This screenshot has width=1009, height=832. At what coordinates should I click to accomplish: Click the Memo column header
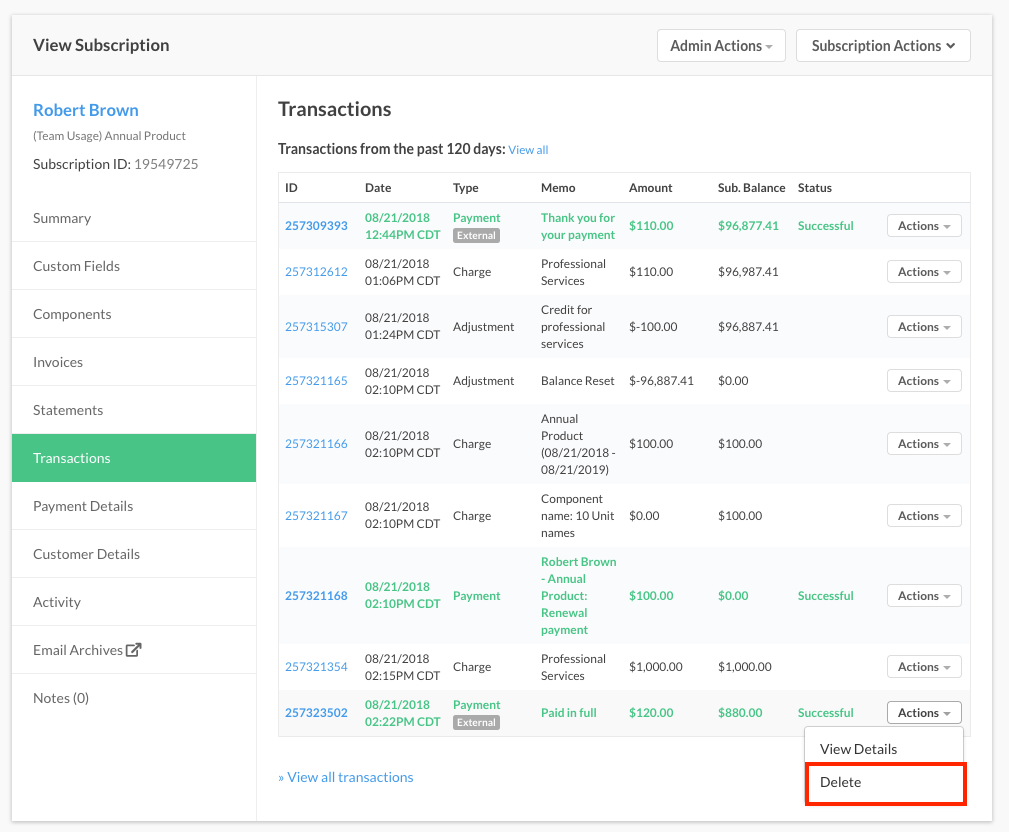pos(558,188)
